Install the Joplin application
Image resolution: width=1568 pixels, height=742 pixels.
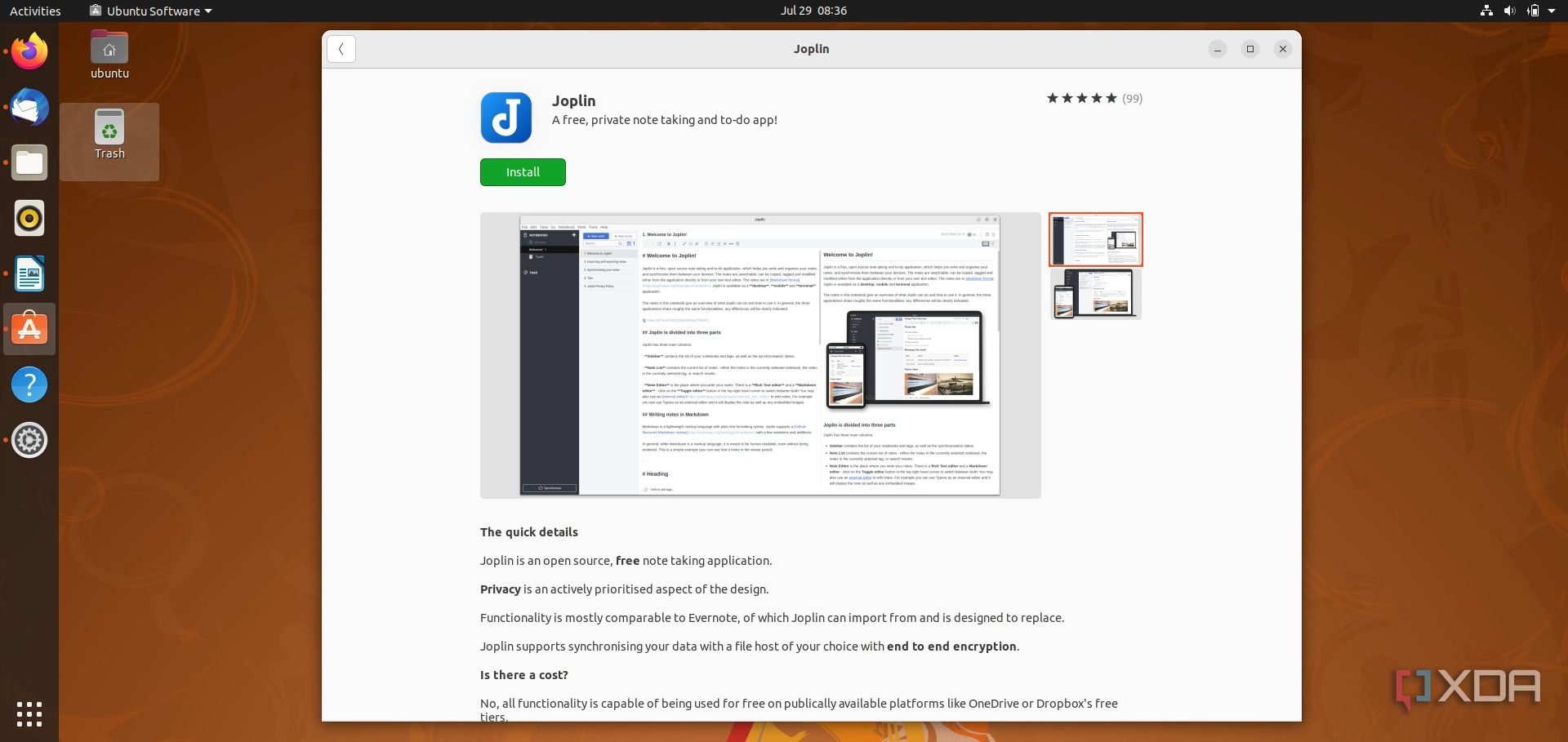pyautogui.click(x=523, y=172)
